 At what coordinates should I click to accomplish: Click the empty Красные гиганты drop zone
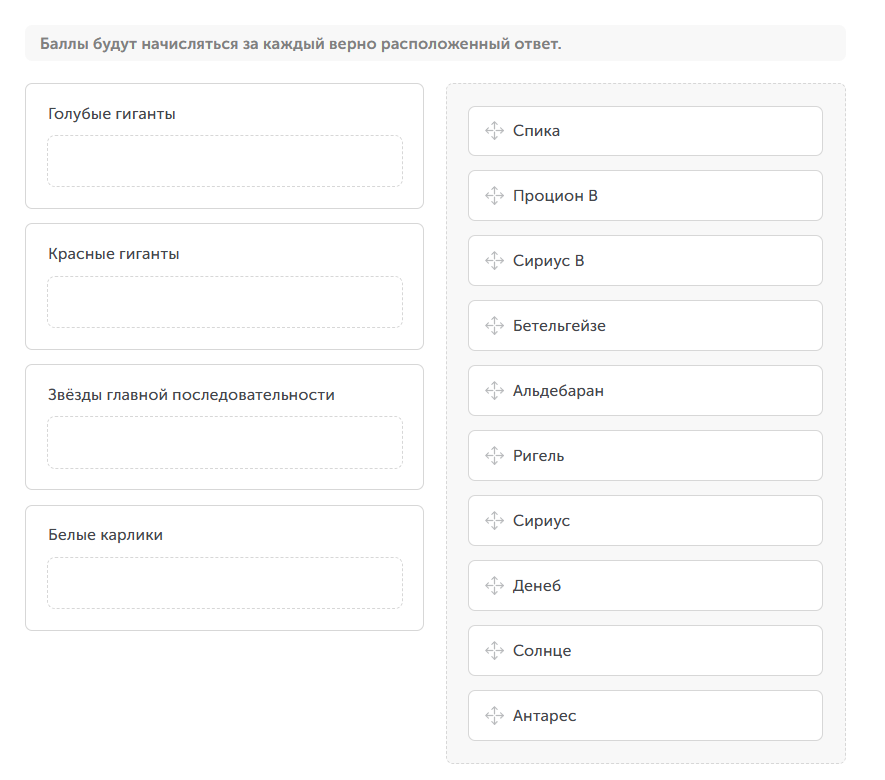coord(225,302)
